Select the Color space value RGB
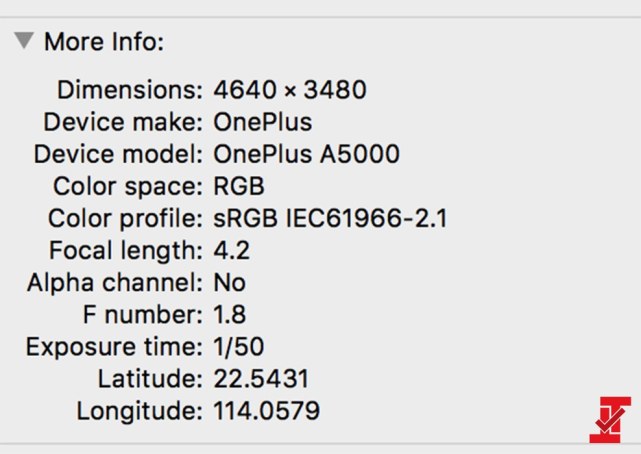This screenshot has width=641, height=454. tap(239, 186)
